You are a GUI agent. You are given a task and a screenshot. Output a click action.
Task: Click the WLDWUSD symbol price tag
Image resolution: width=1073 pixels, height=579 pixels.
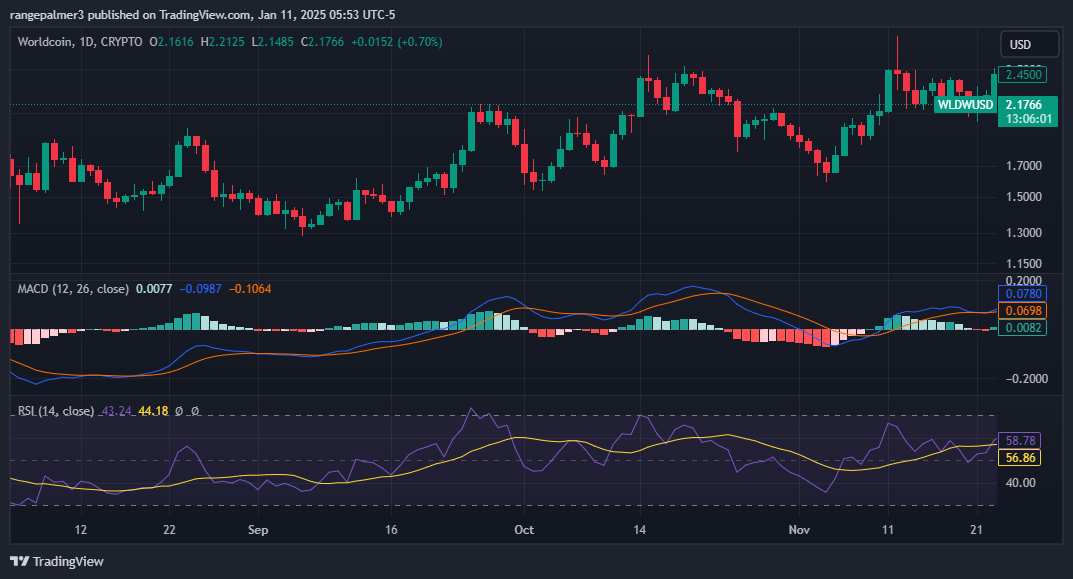pos(965,105)
